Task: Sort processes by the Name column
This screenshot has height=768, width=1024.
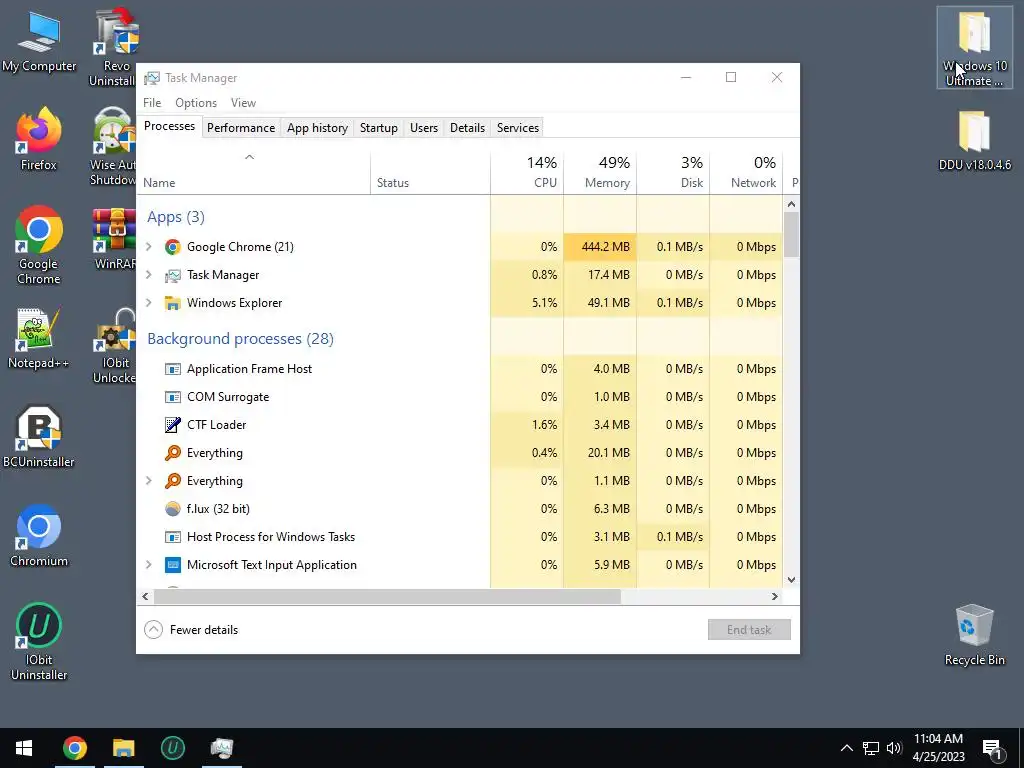Action: [x=253, y=173]
